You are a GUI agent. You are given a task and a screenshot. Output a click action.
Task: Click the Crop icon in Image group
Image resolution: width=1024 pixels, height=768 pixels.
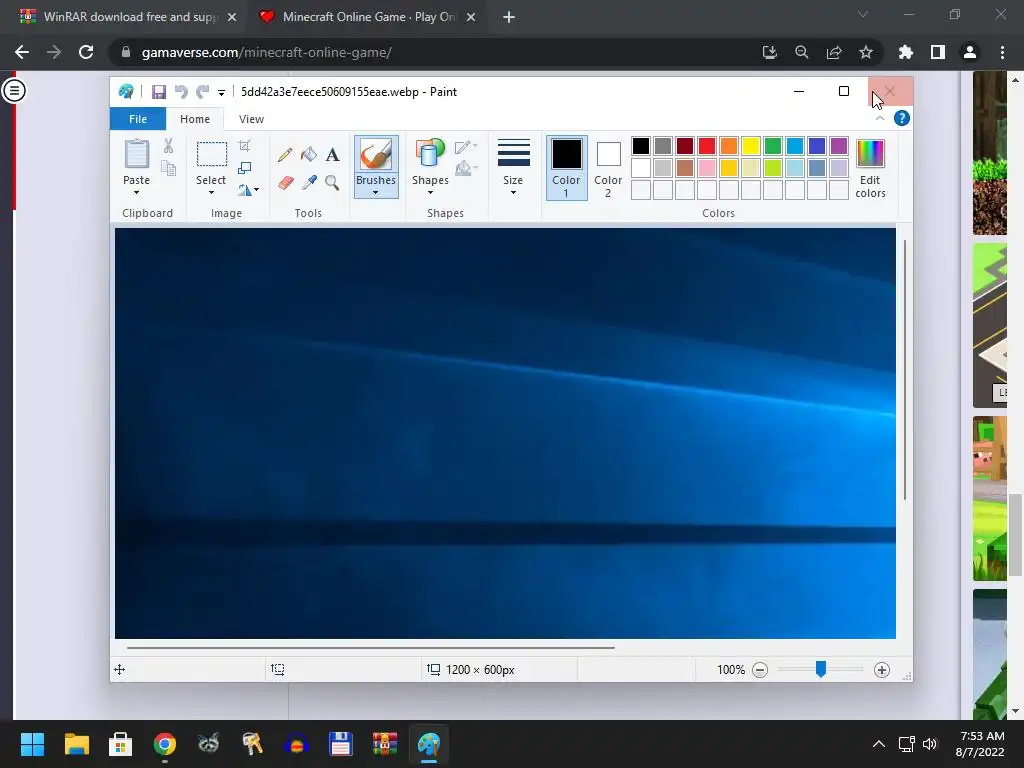(x=244, y=146)
